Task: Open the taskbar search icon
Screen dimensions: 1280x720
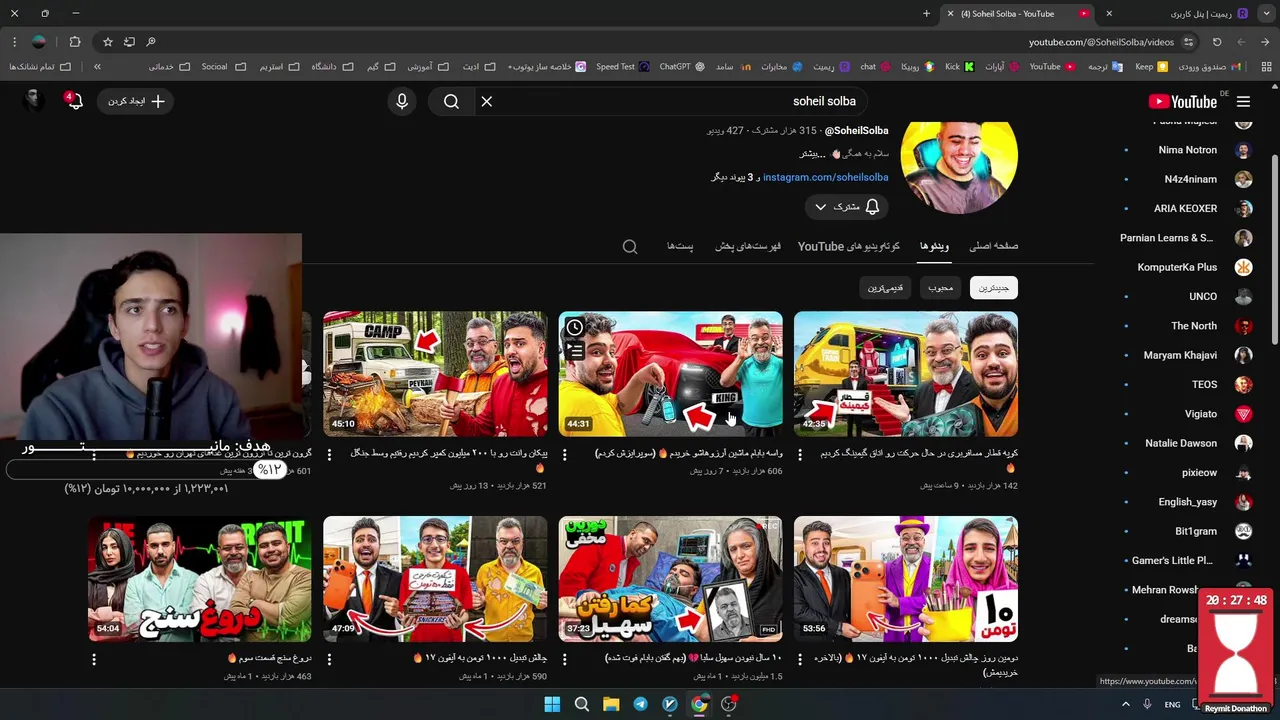Action: tap(581, 704)
